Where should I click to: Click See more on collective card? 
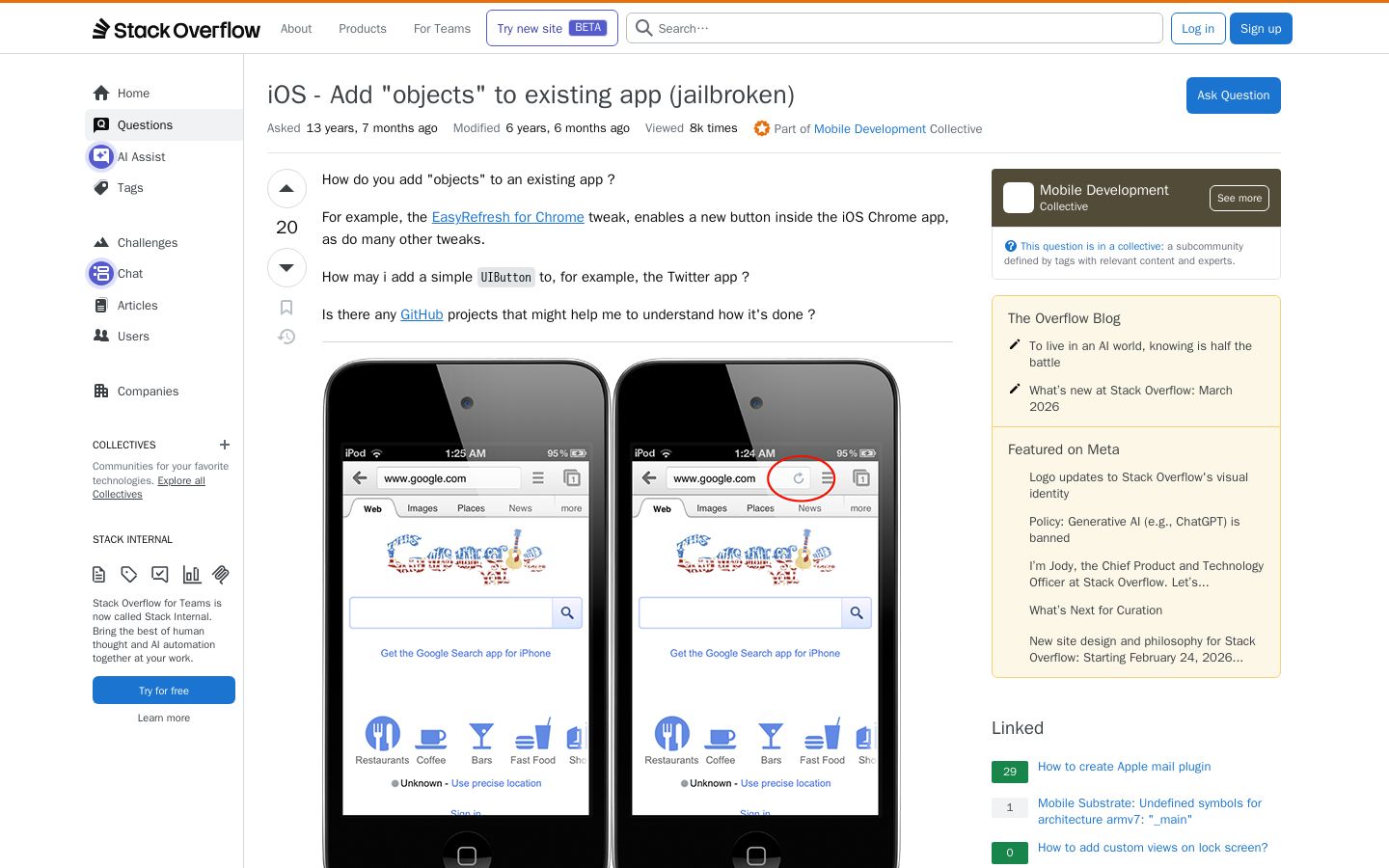(1239, 198)
